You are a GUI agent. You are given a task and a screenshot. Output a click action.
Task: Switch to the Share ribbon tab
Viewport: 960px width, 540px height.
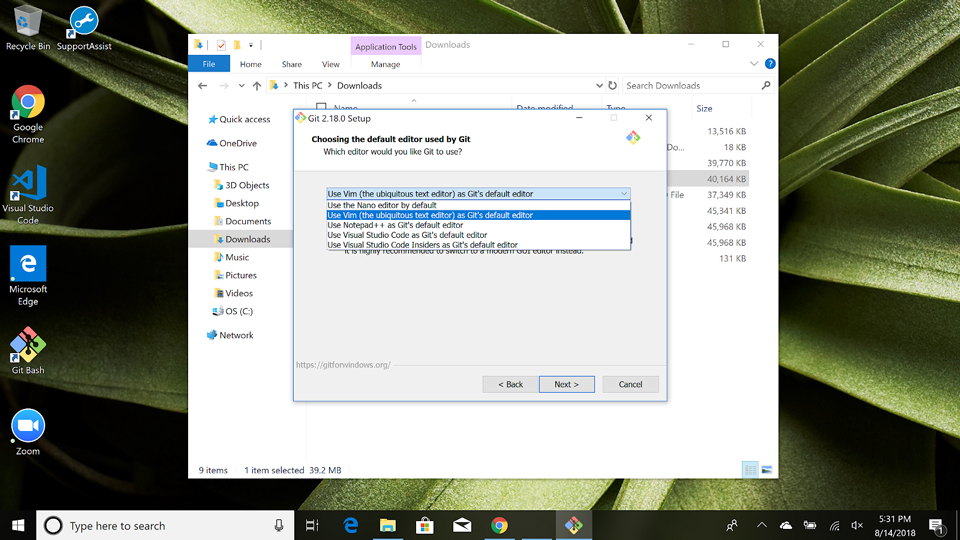pyautogui.click(x=291, y=64)
